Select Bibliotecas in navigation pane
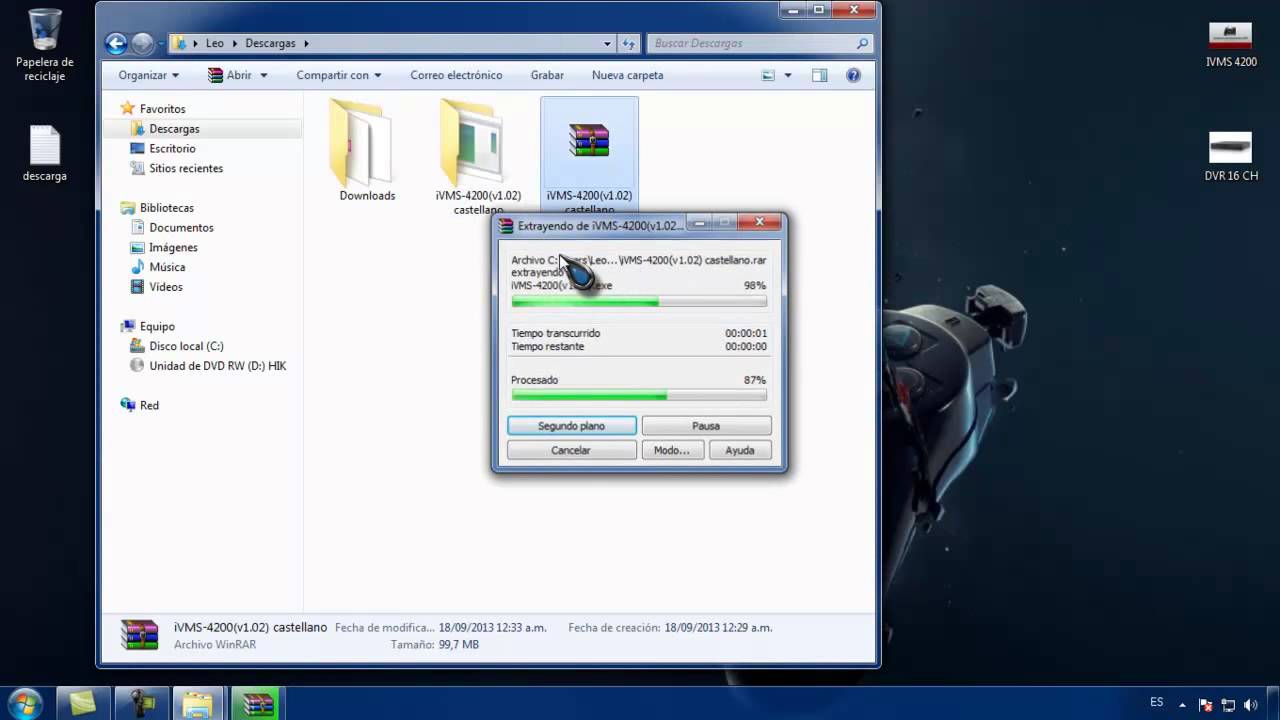 166,208
